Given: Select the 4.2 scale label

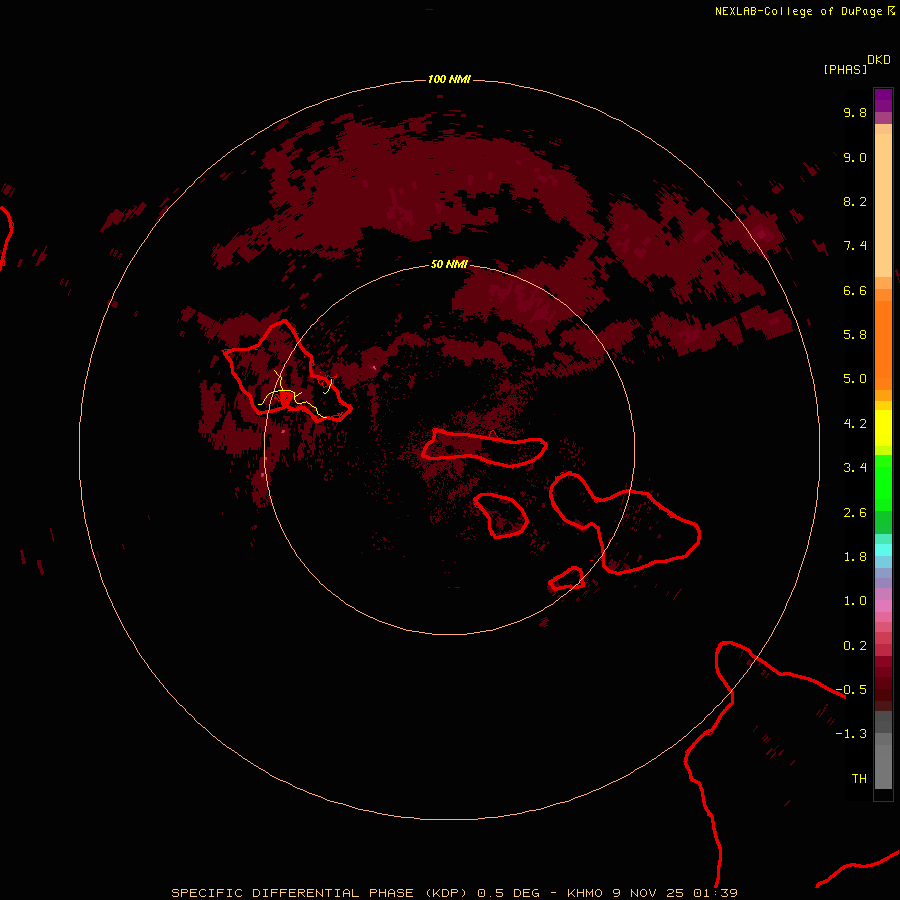Looking at the screenshot, I should click(855, 424).
